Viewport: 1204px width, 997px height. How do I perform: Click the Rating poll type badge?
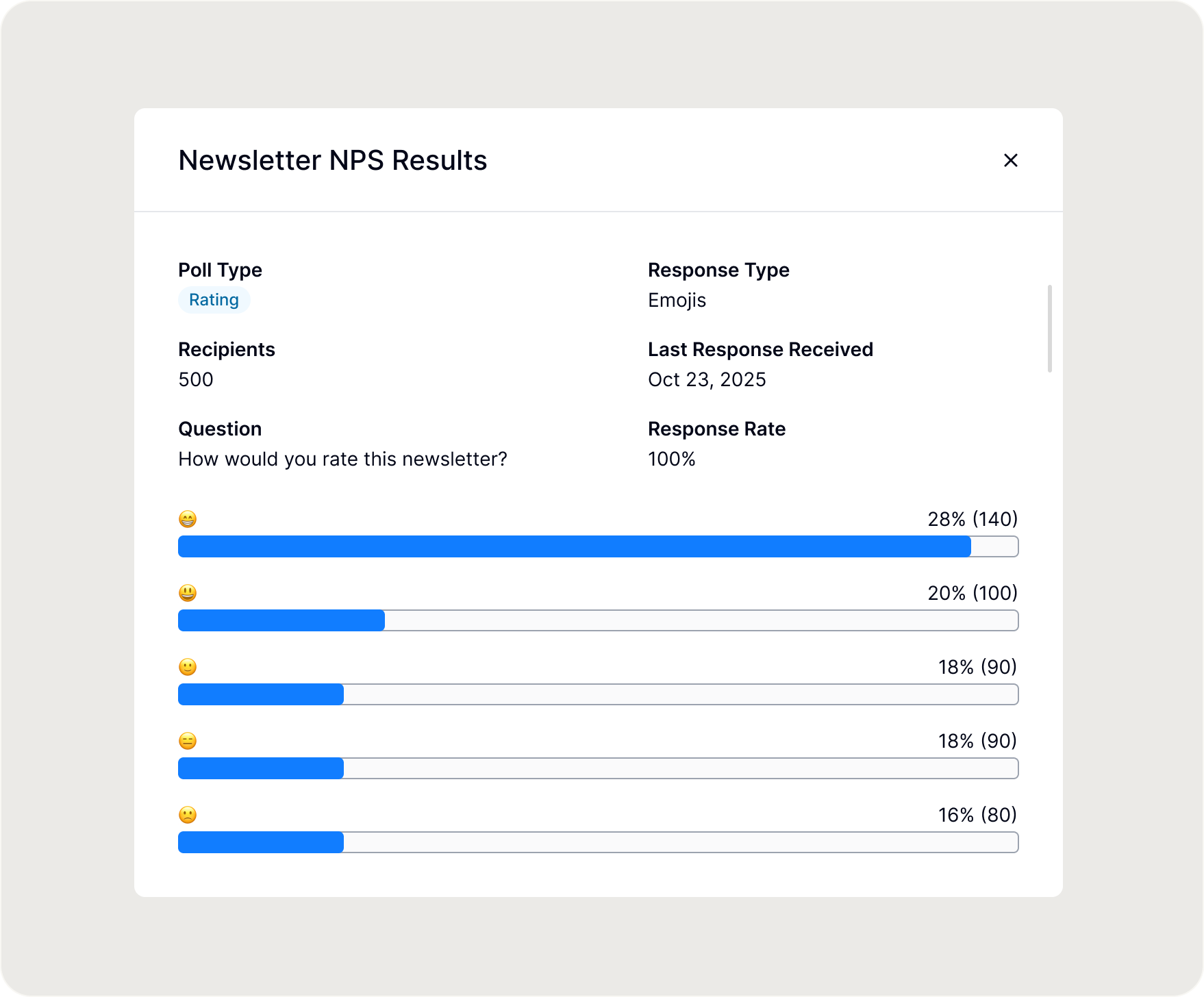click(x=214, y=300)
